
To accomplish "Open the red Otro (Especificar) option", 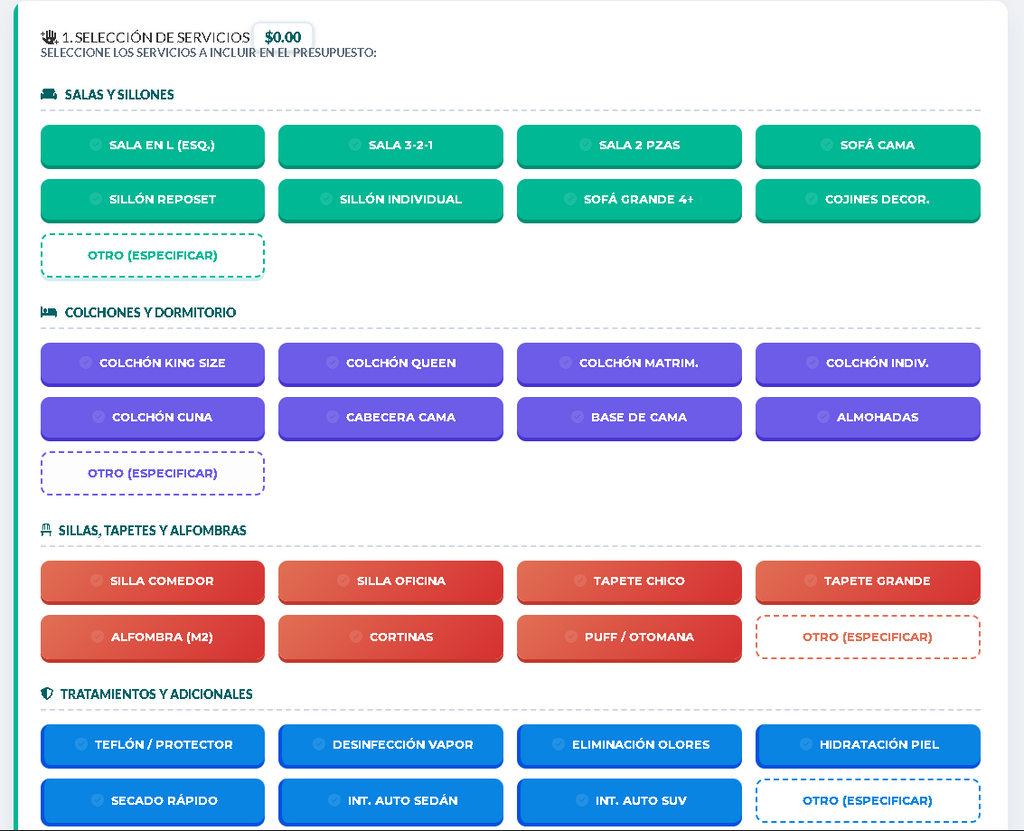I will pos(867,637).
